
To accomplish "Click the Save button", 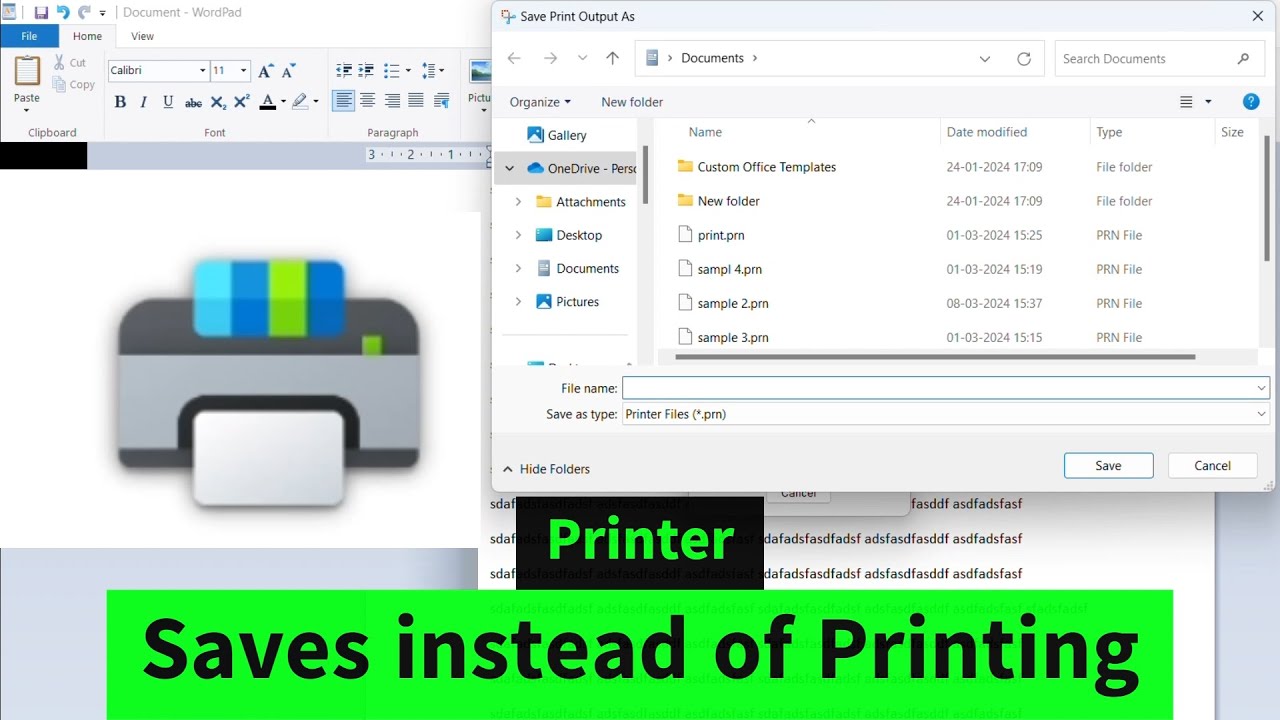I will click(1108, 466).
